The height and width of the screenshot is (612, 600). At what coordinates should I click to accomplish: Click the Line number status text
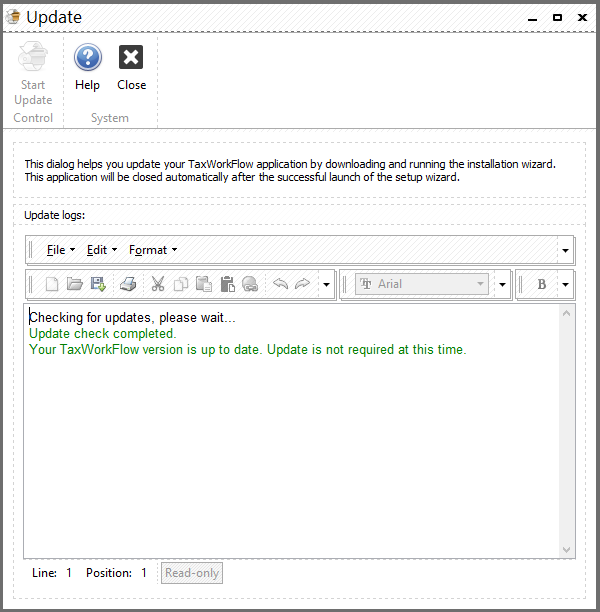coord(52,573)
